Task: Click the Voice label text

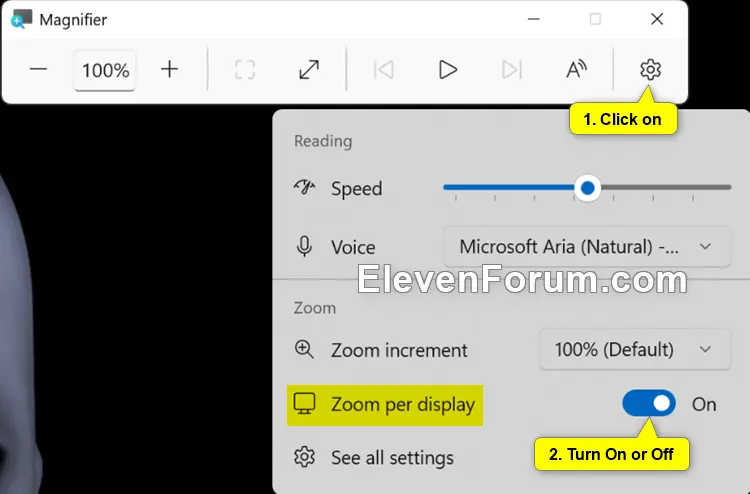Action: [x=353, y=247]
